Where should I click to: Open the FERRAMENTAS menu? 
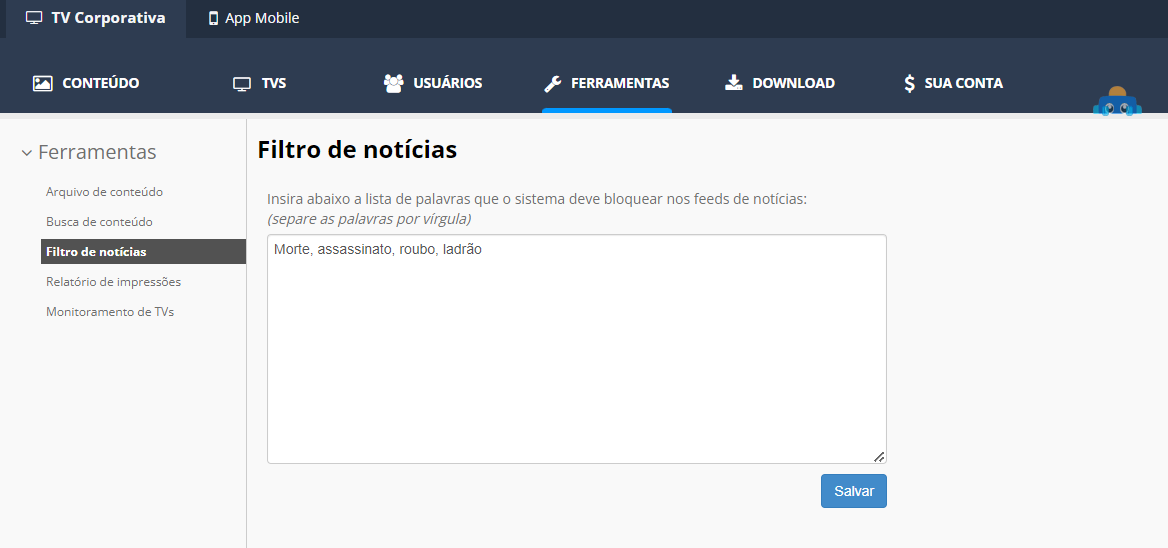click(x=606, y=83)
